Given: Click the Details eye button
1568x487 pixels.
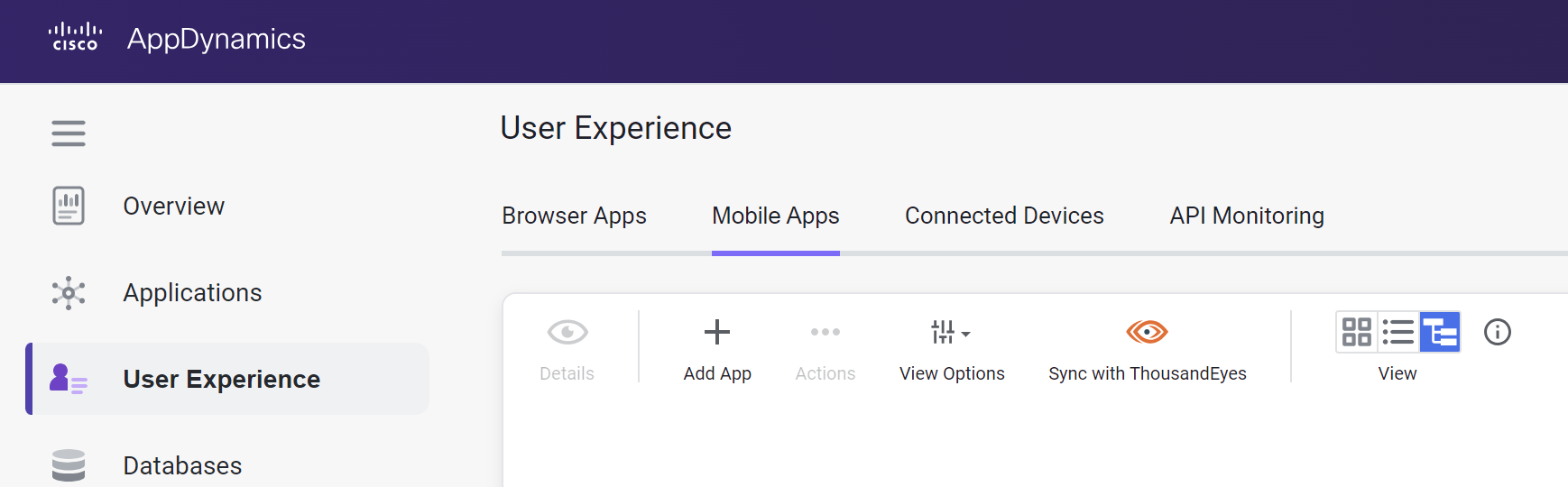Looking at the screenshot, I should point(567,348).
